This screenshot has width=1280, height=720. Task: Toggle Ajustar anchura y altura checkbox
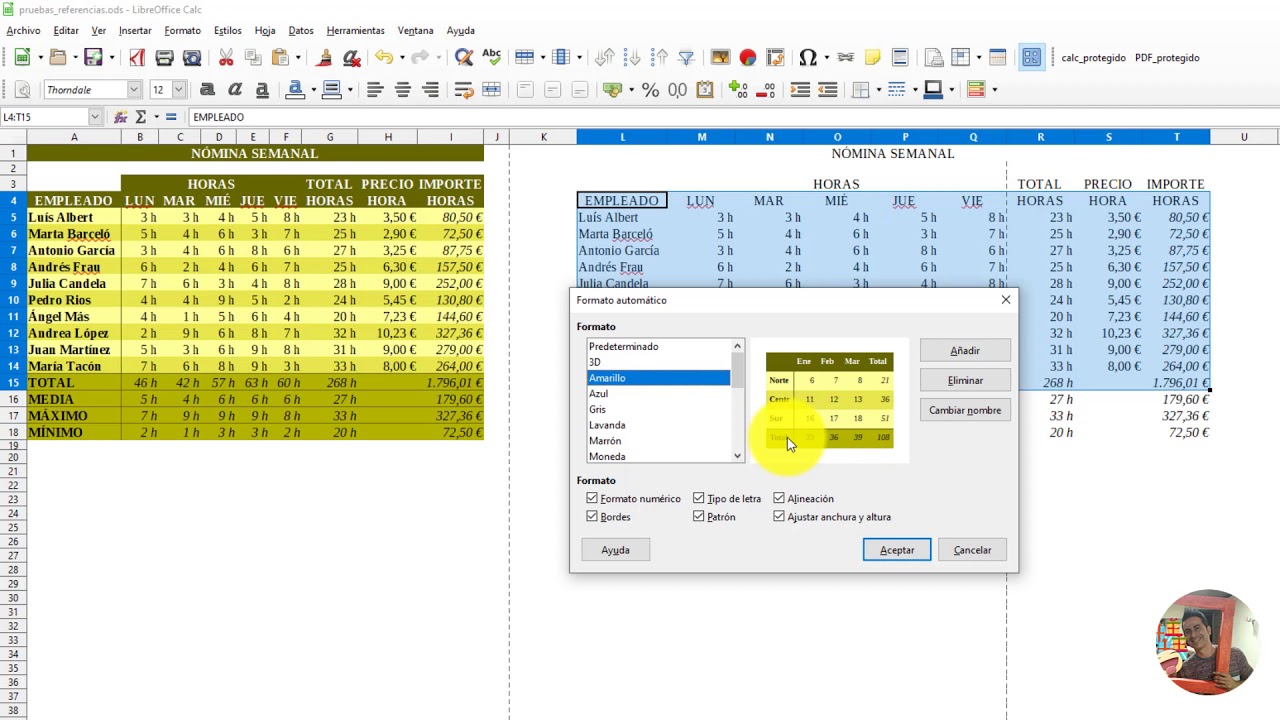tap(779, 516)
